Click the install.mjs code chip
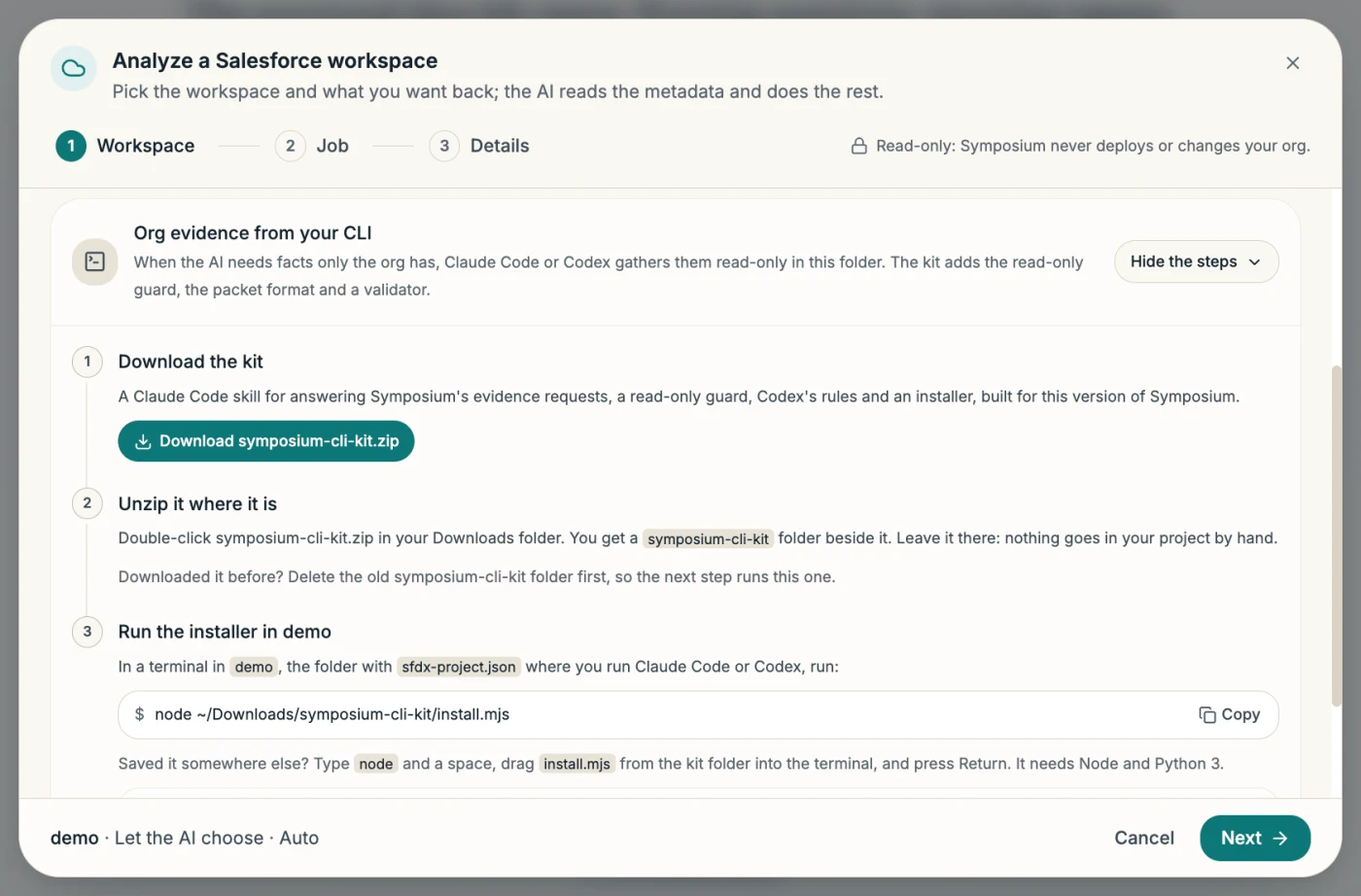This screenshot has width=1361, height=896. (576, 764)
